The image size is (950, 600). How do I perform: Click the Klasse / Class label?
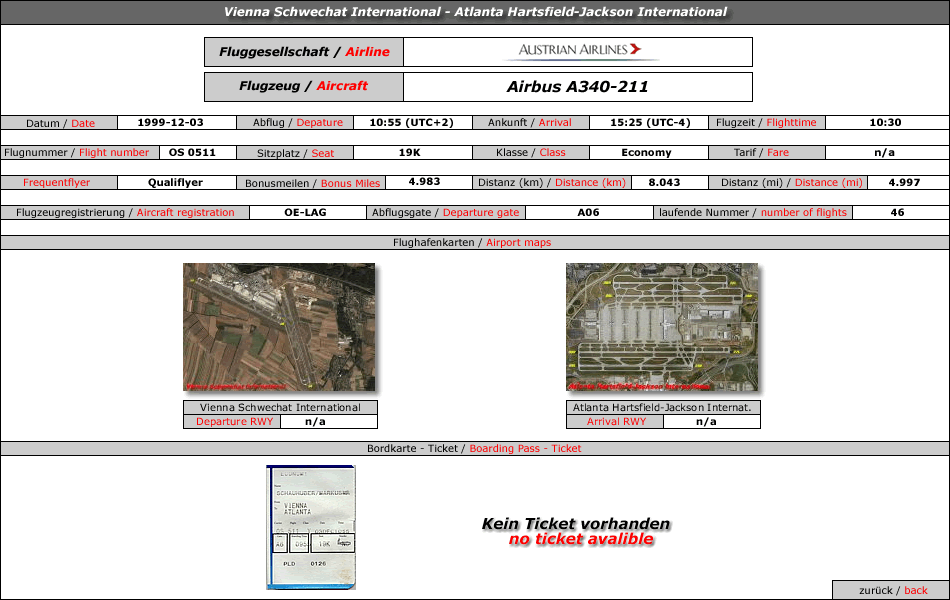click(x=530, y=153)
